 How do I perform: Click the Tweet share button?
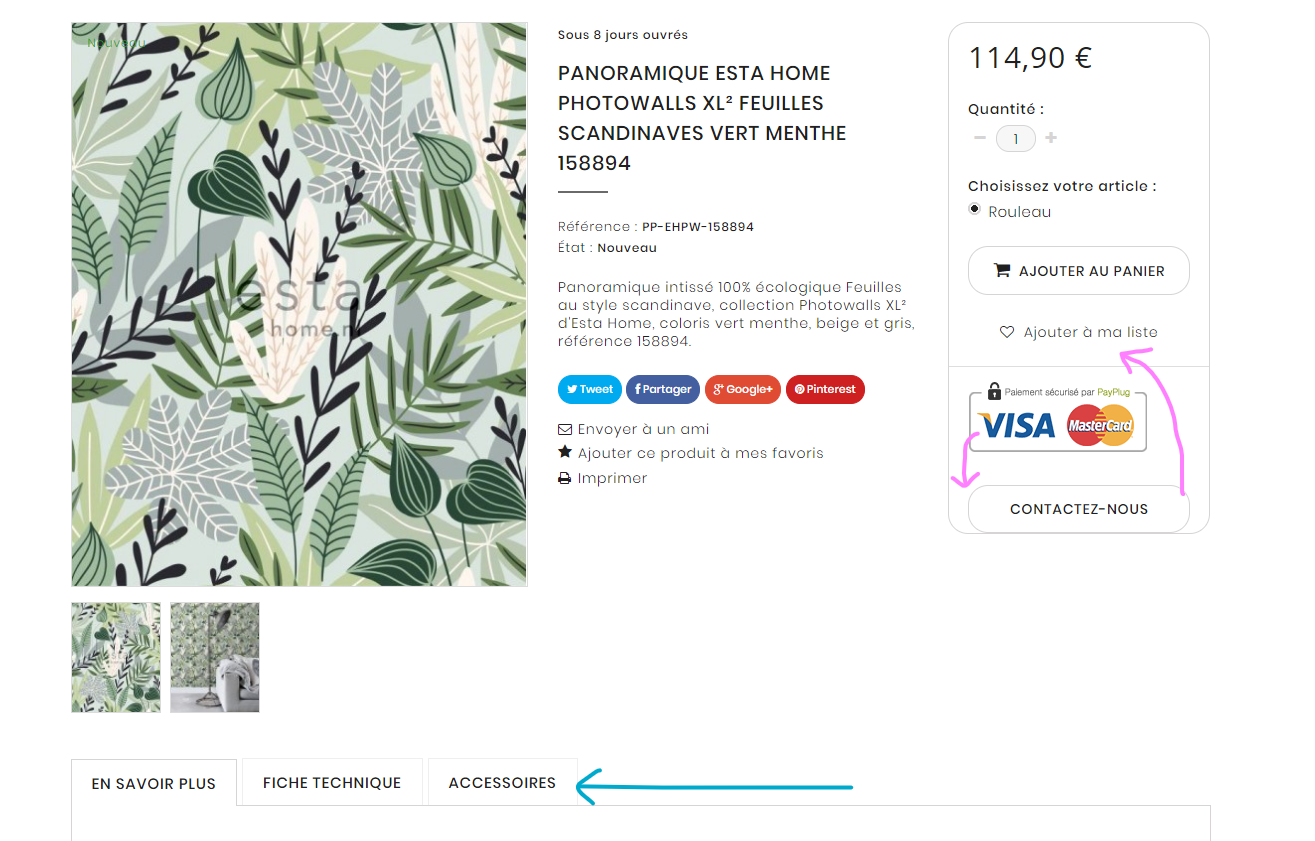click(590, 389)
